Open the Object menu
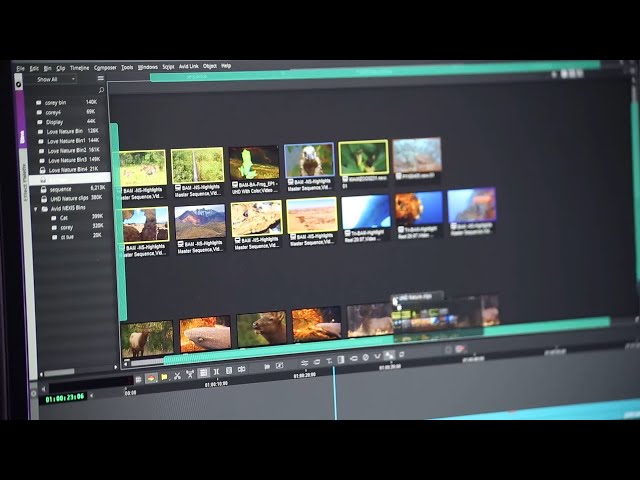640x480 pixels. pos(210,66)
